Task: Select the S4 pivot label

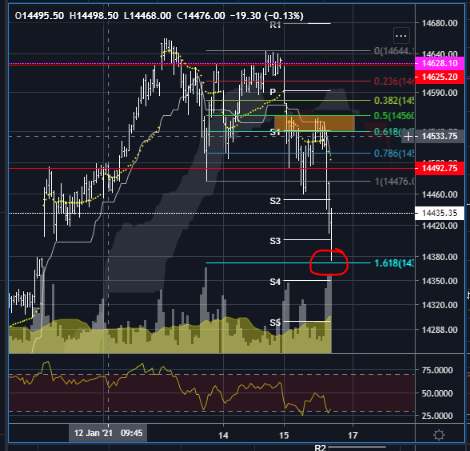Action: [x=275, y=282]
